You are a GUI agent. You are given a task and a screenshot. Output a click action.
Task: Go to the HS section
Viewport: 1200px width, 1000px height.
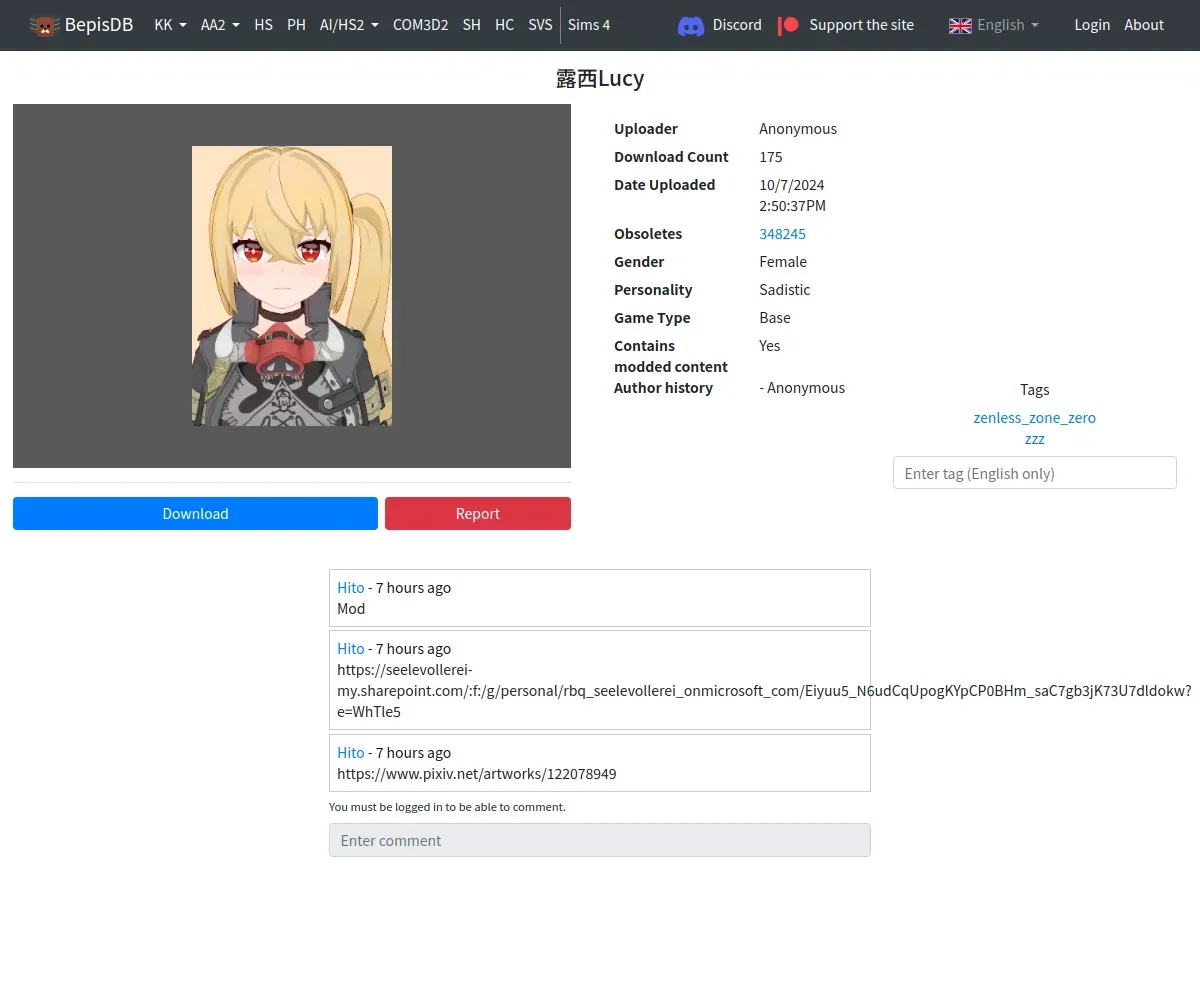coord(263,25)
